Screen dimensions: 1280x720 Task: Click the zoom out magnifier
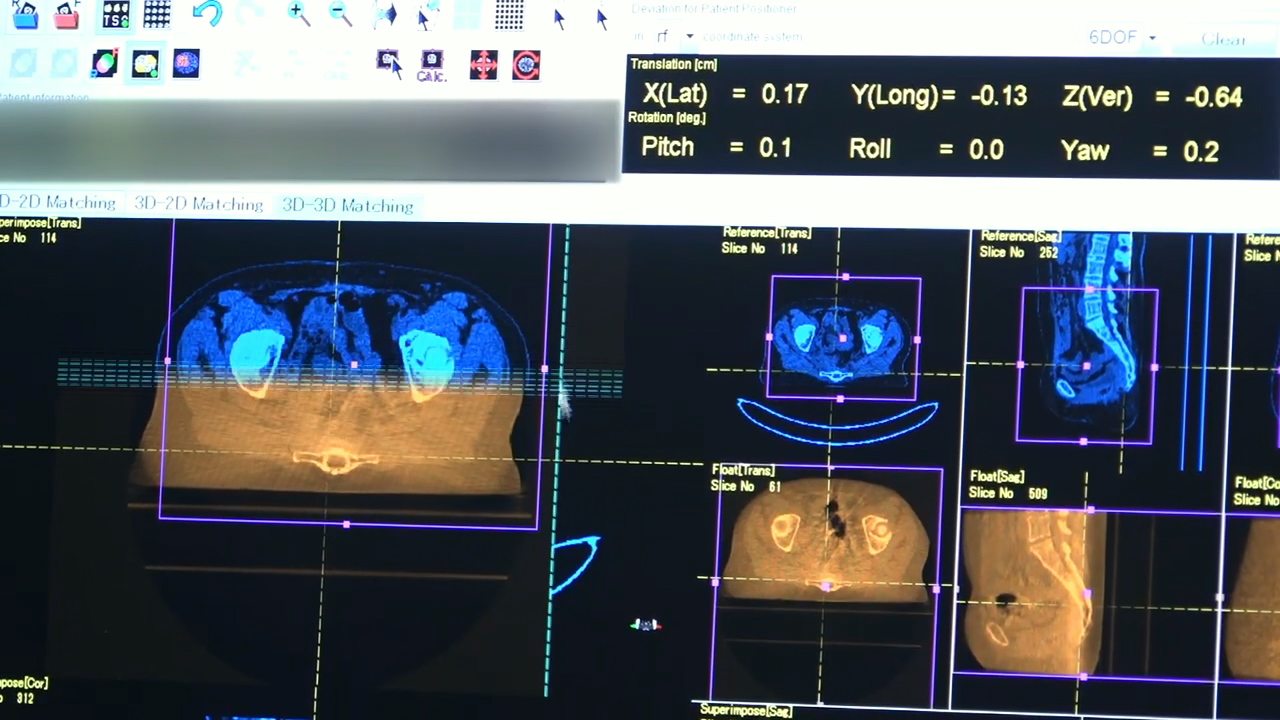click(340, 13)
